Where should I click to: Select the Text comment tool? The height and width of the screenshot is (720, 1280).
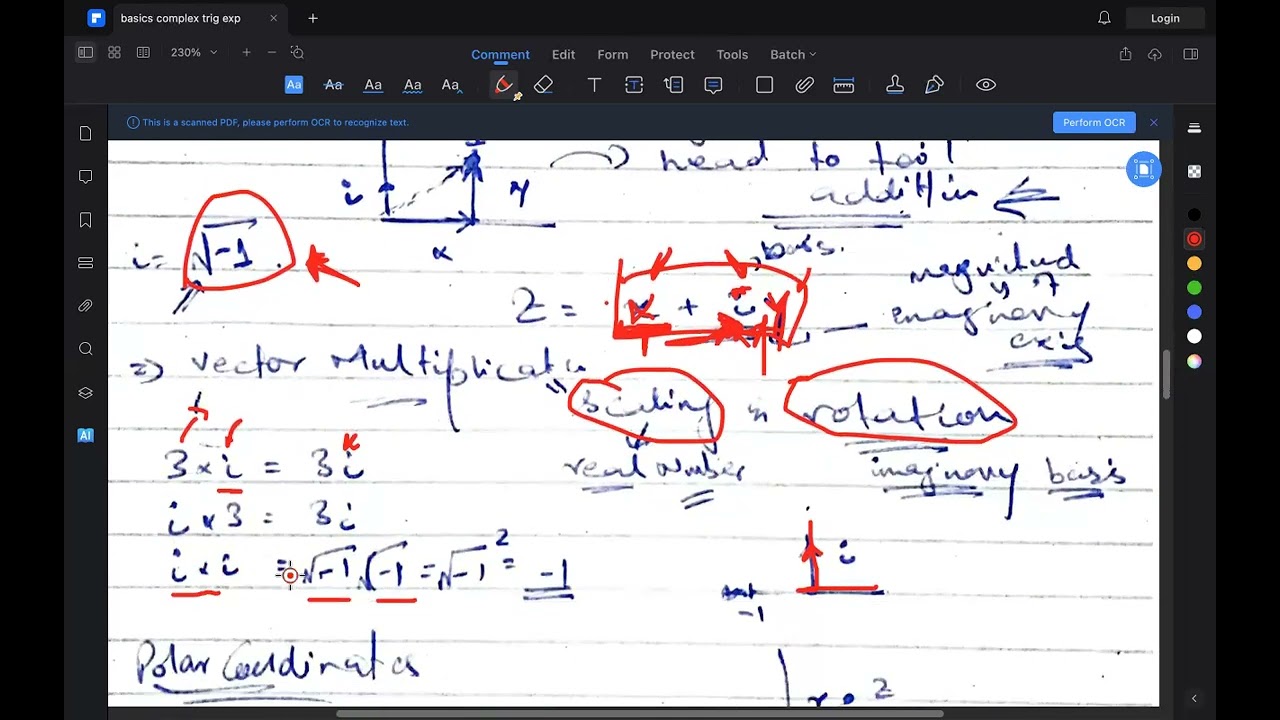[x=594, y=85]
